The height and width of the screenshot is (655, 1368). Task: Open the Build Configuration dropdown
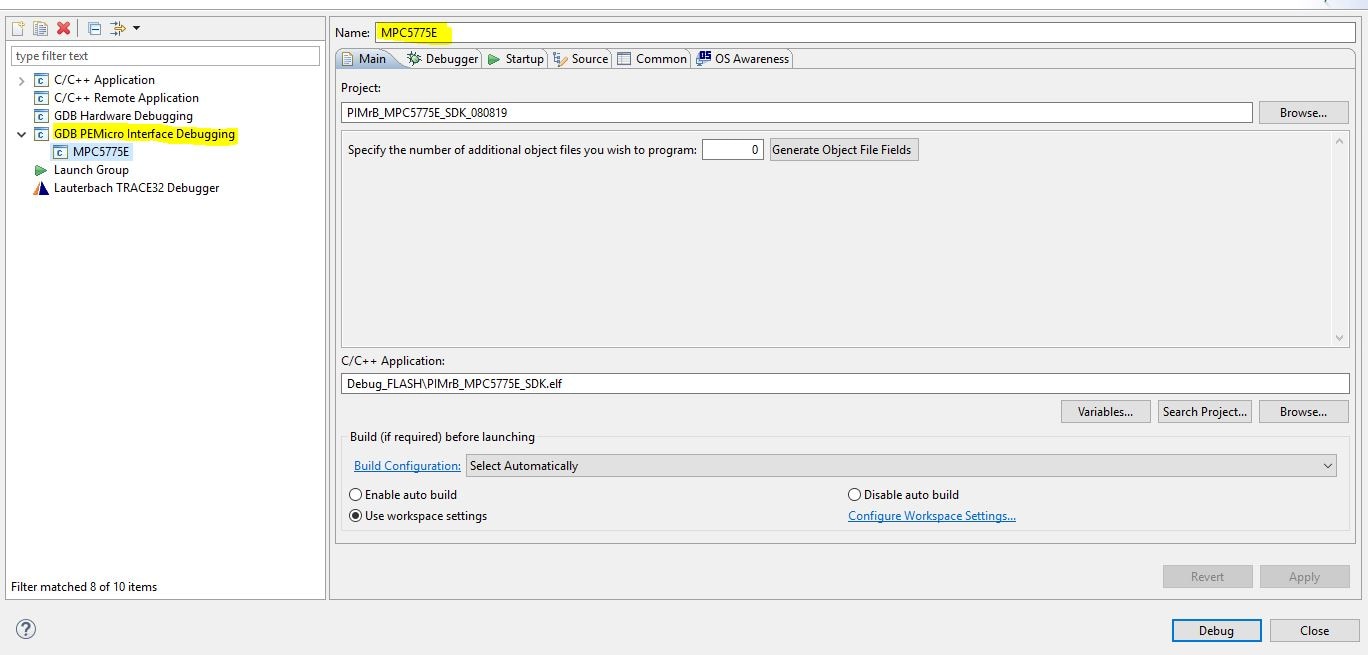[900, 466]
